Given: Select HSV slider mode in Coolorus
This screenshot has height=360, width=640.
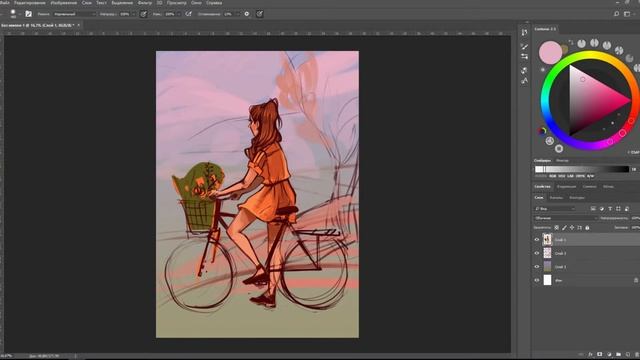Looking at the screenshot, I should click(x=562, y=176).
